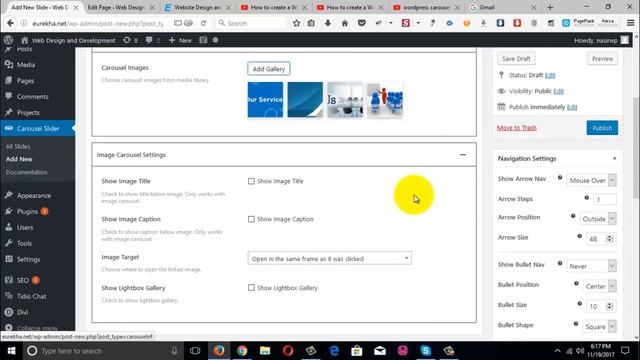Open Arrow Position dropdown
This screenshot has width=640, height=360.
point(598,219)
